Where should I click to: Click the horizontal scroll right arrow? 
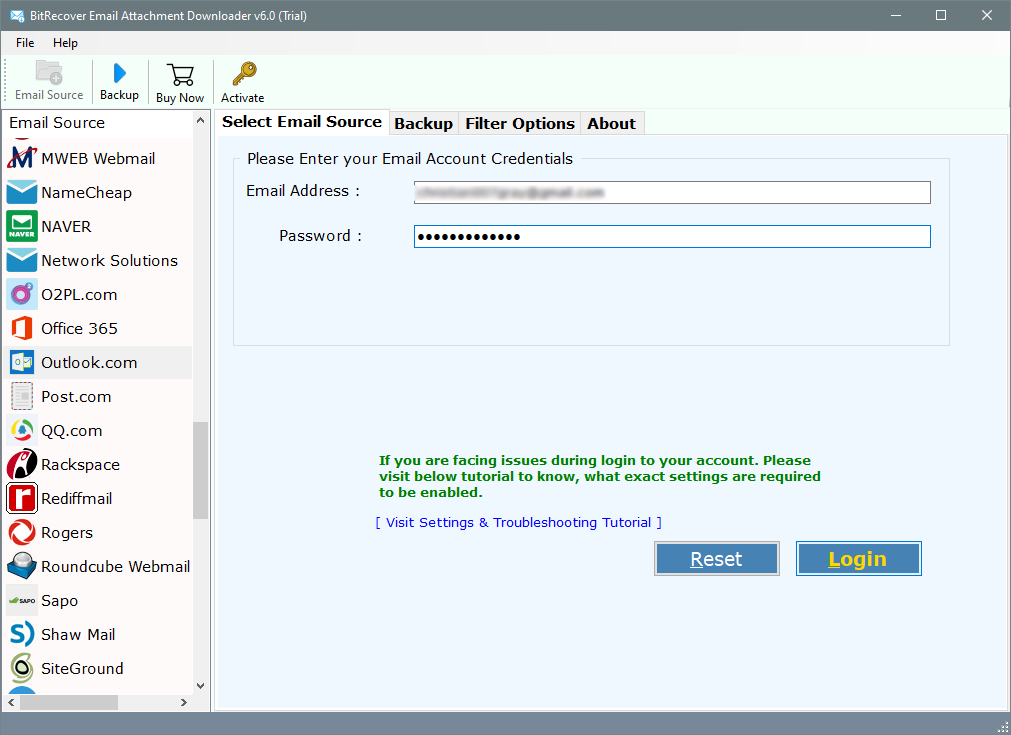(x=184, y=702)
